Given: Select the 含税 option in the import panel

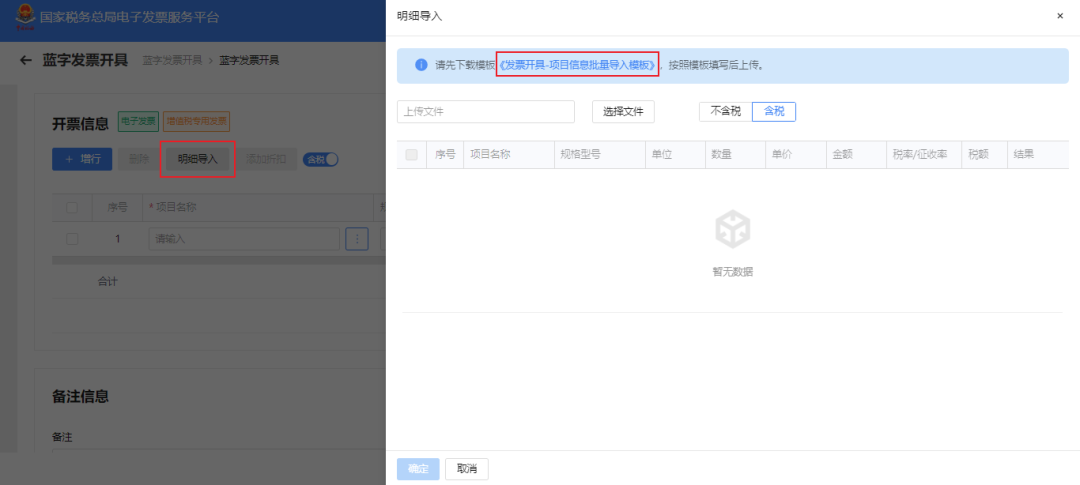Looking at the screenshot, I should 774,112.
